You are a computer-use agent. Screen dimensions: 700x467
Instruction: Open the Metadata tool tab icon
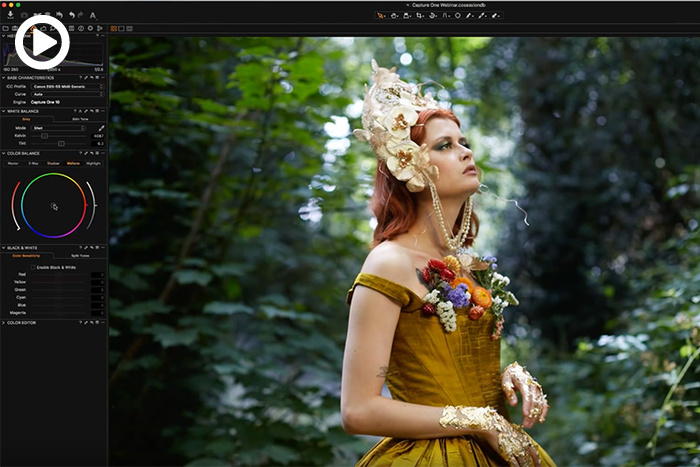point(81,29)
